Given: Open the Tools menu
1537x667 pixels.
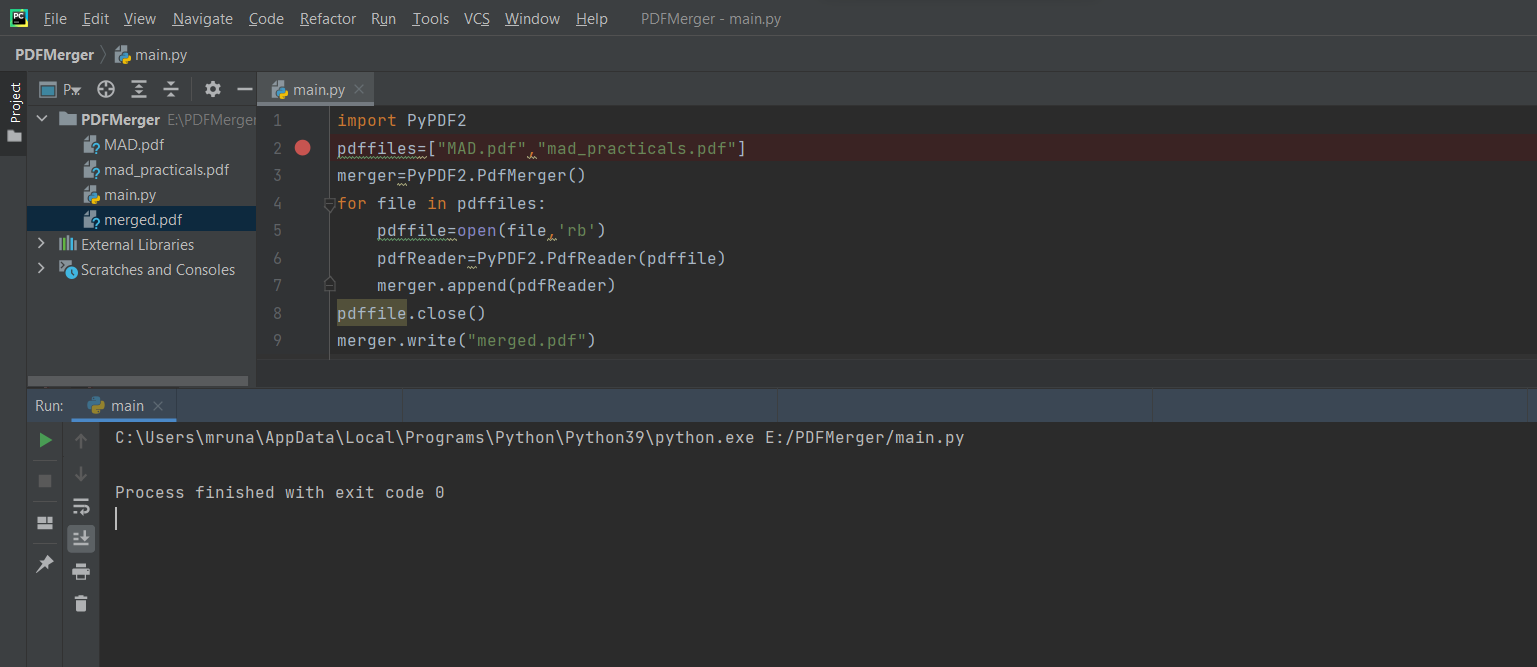Looking at the screenshot, I should tap(431, 19).
